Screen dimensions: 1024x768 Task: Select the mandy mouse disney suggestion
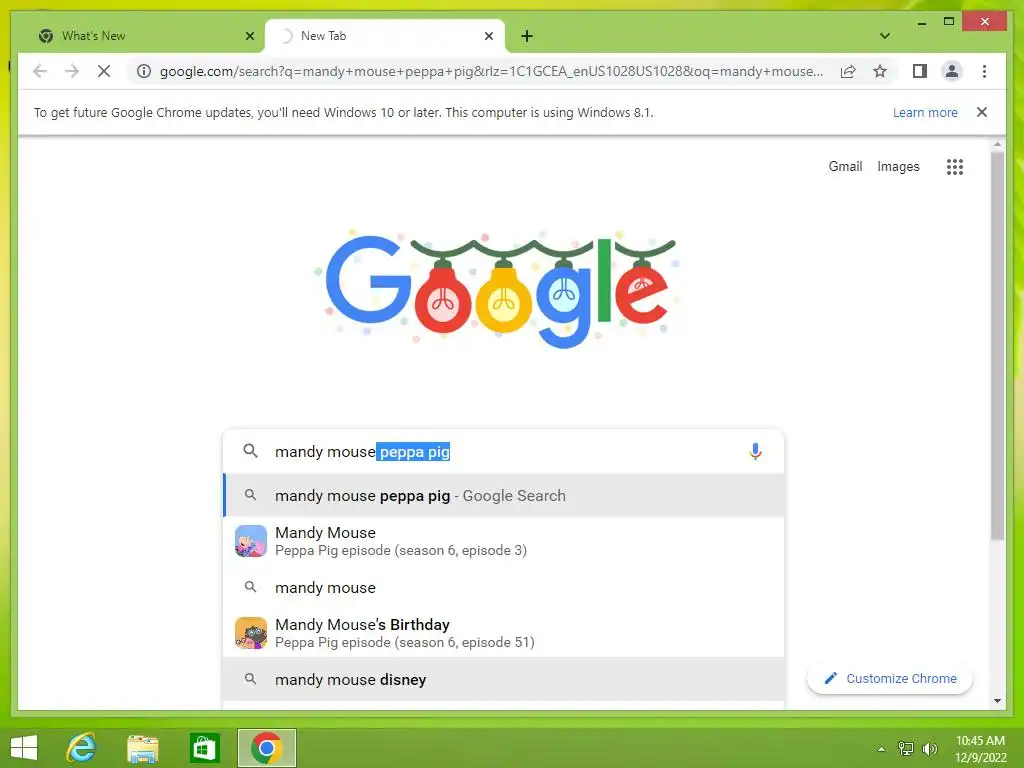coord(504,679)
